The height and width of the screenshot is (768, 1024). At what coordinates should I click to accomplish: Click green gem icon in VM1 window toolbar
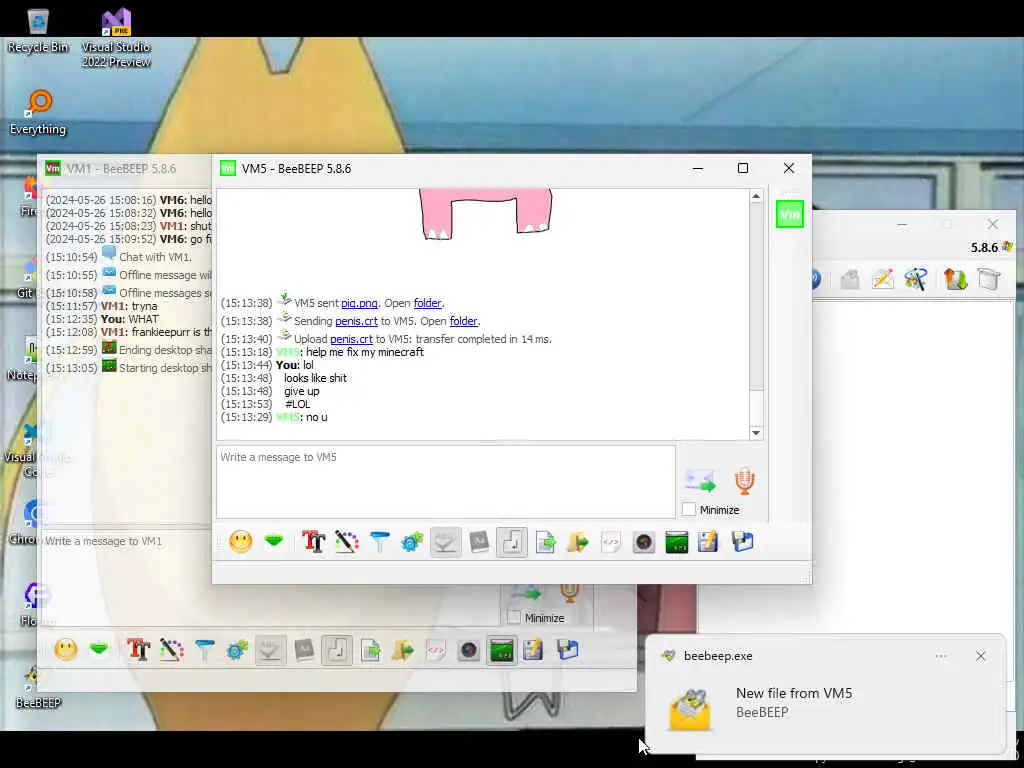(x=99, y=650)
